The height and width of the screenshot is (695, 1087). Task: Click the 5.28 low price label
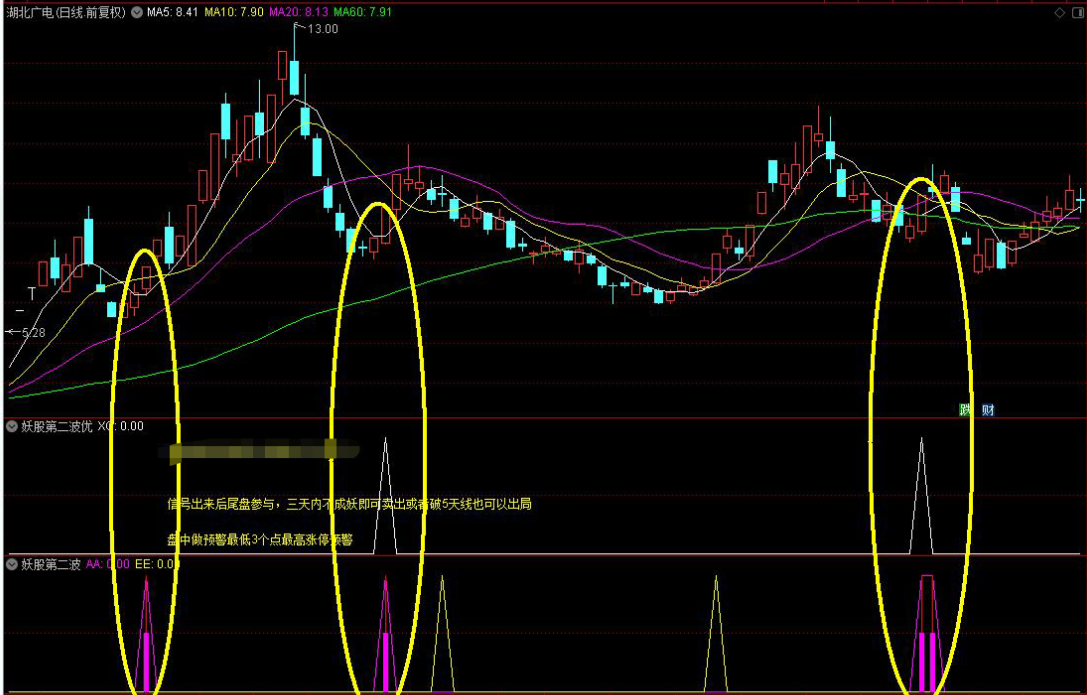(x=33, y=333)
